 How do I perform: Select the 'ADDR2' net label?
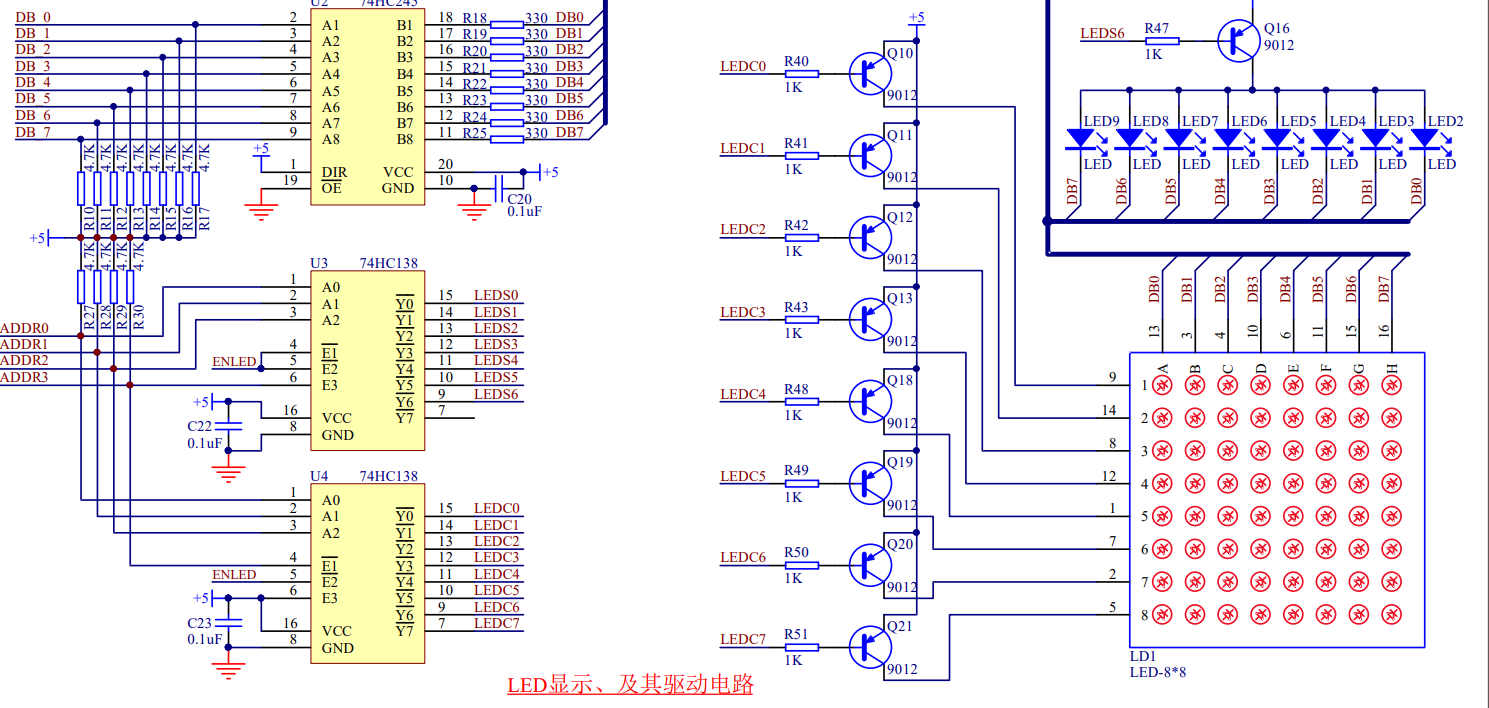(x=25, y=360)
